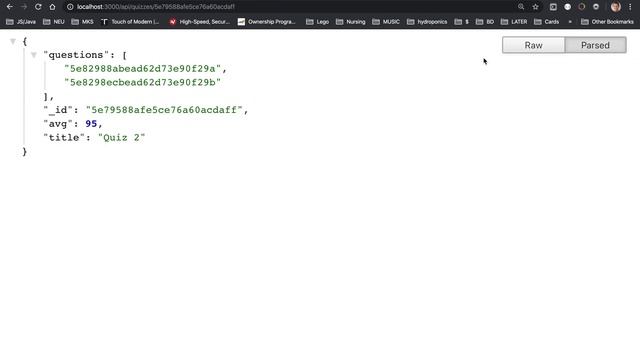View site information icon in address bar
The height and width of the screenshot is (360, 640).
tap(70, 7)
